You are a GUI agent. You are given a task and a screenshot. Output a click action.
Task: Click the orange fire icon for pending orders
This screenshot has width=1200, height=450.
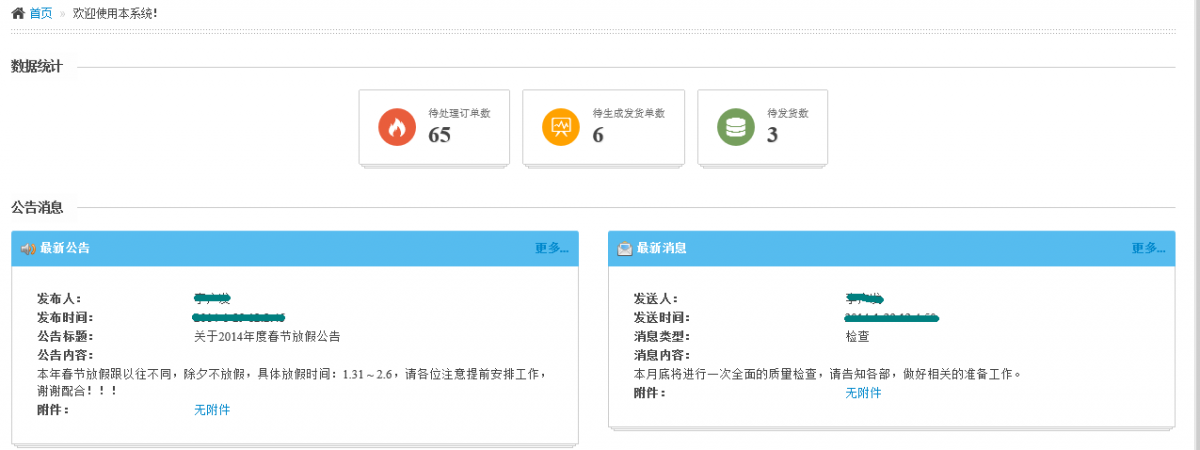(397, 127)
